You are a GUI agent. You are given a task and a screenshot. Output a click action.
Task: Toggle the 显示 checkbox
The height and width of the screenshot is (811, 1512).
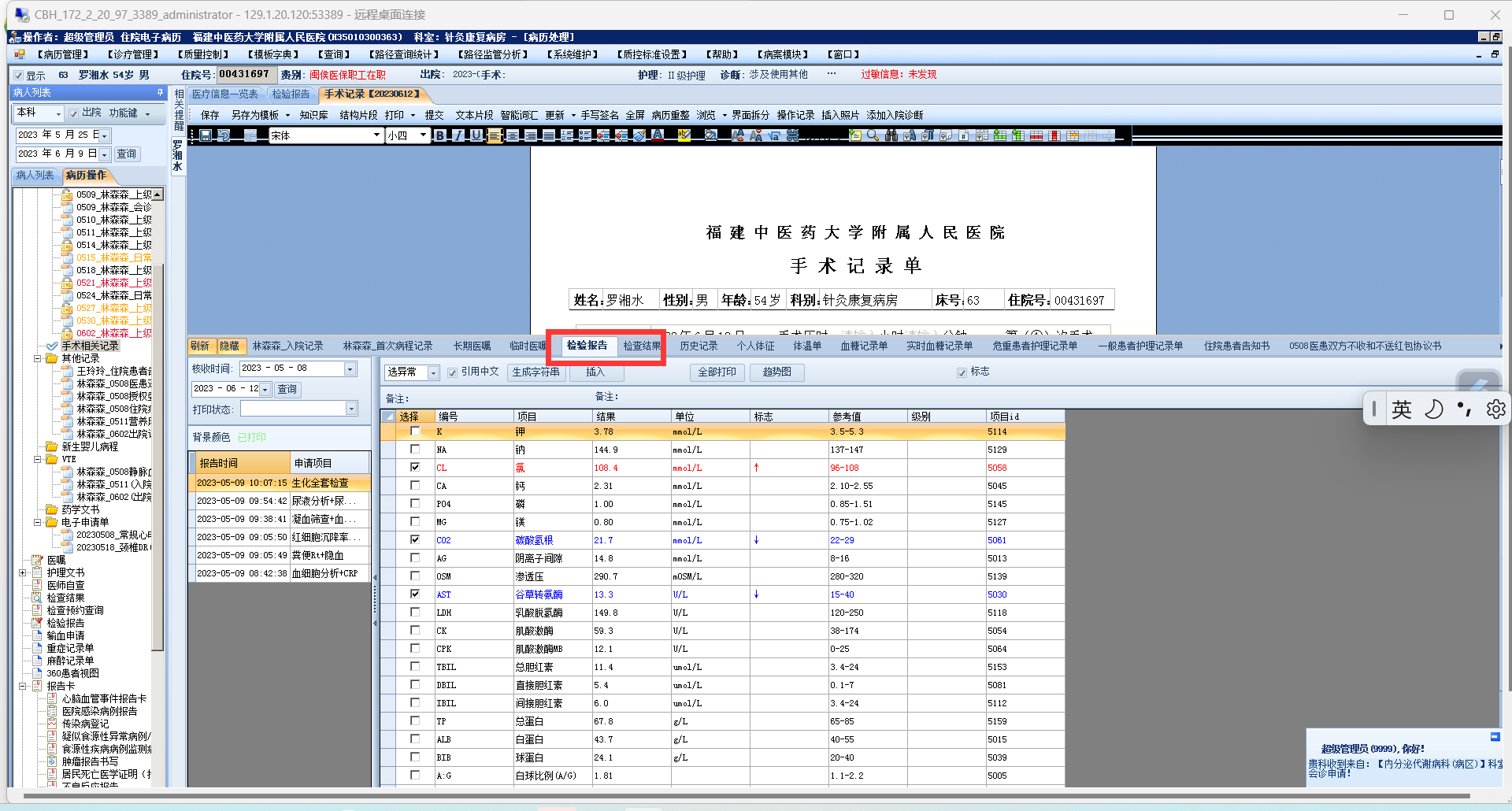pos(19,76)
